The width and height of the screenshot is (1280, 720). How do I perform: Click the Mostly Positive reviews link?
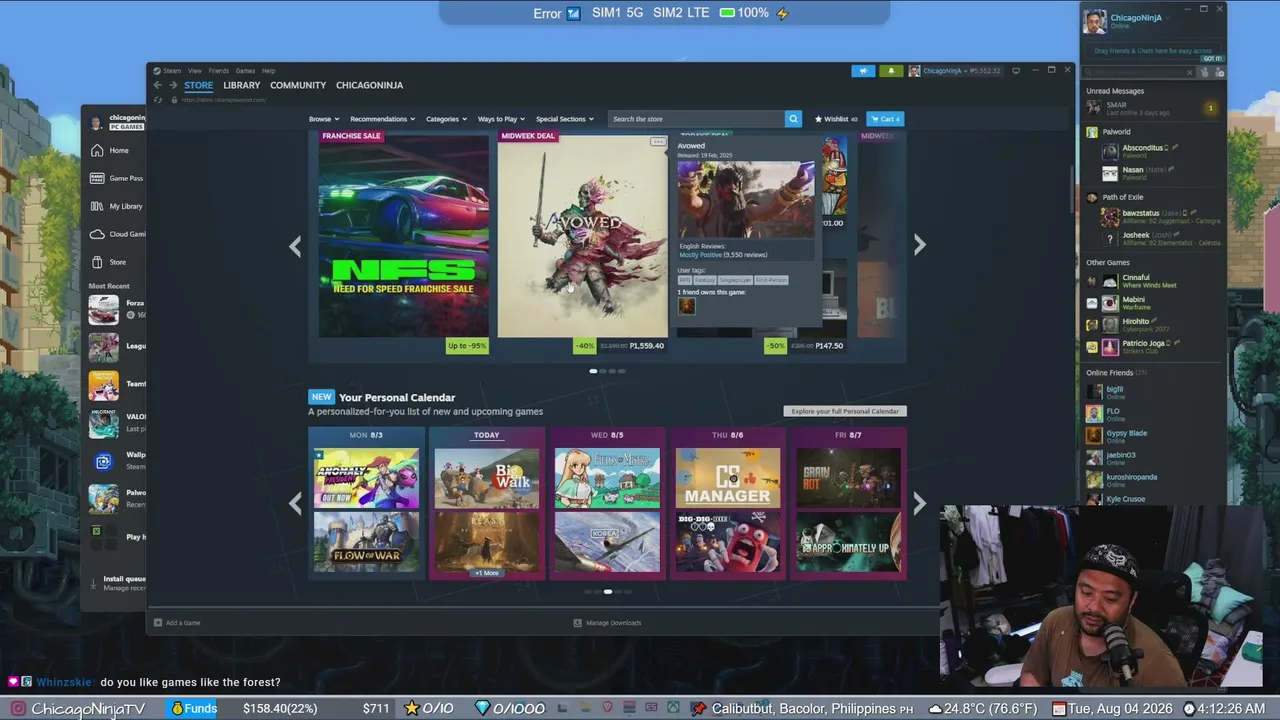[700, 255]
